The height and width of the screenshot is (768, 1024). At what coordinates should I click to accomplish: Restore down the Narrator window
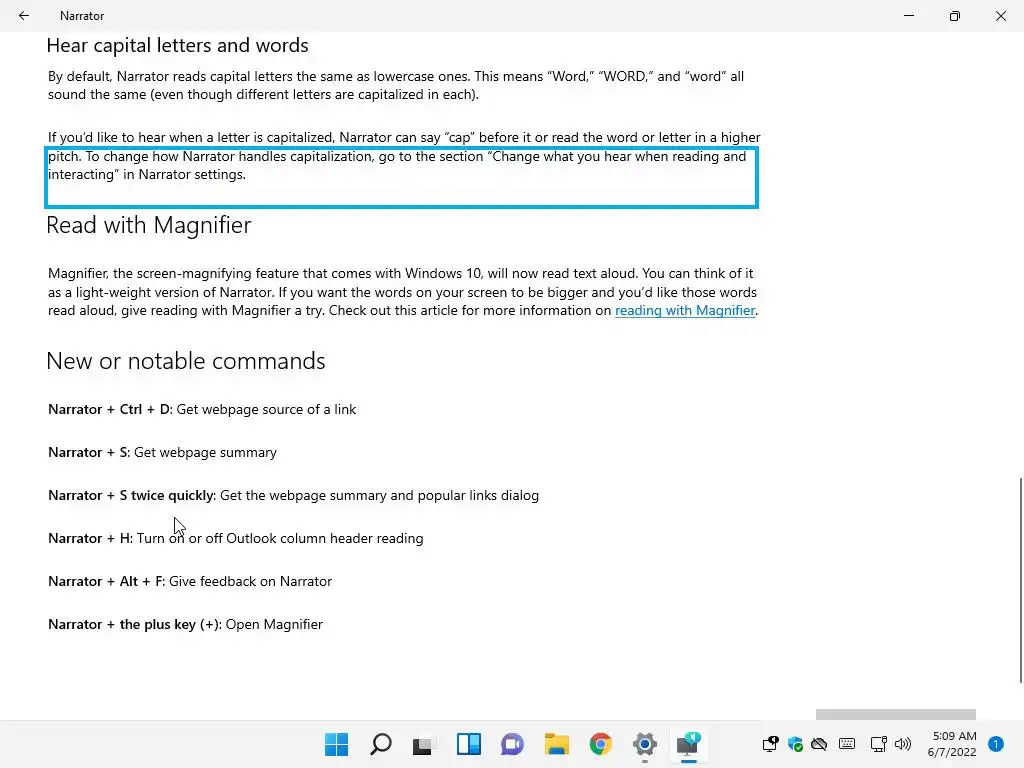954,16
